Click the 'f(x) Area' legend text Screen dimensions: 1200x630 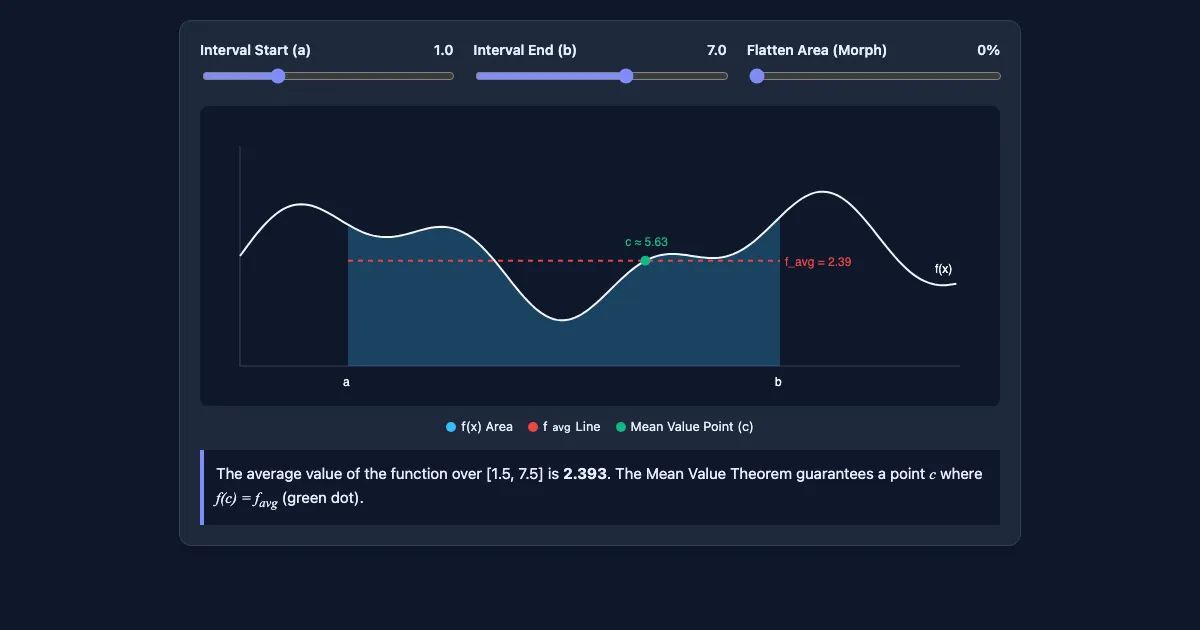coord(487,427)
